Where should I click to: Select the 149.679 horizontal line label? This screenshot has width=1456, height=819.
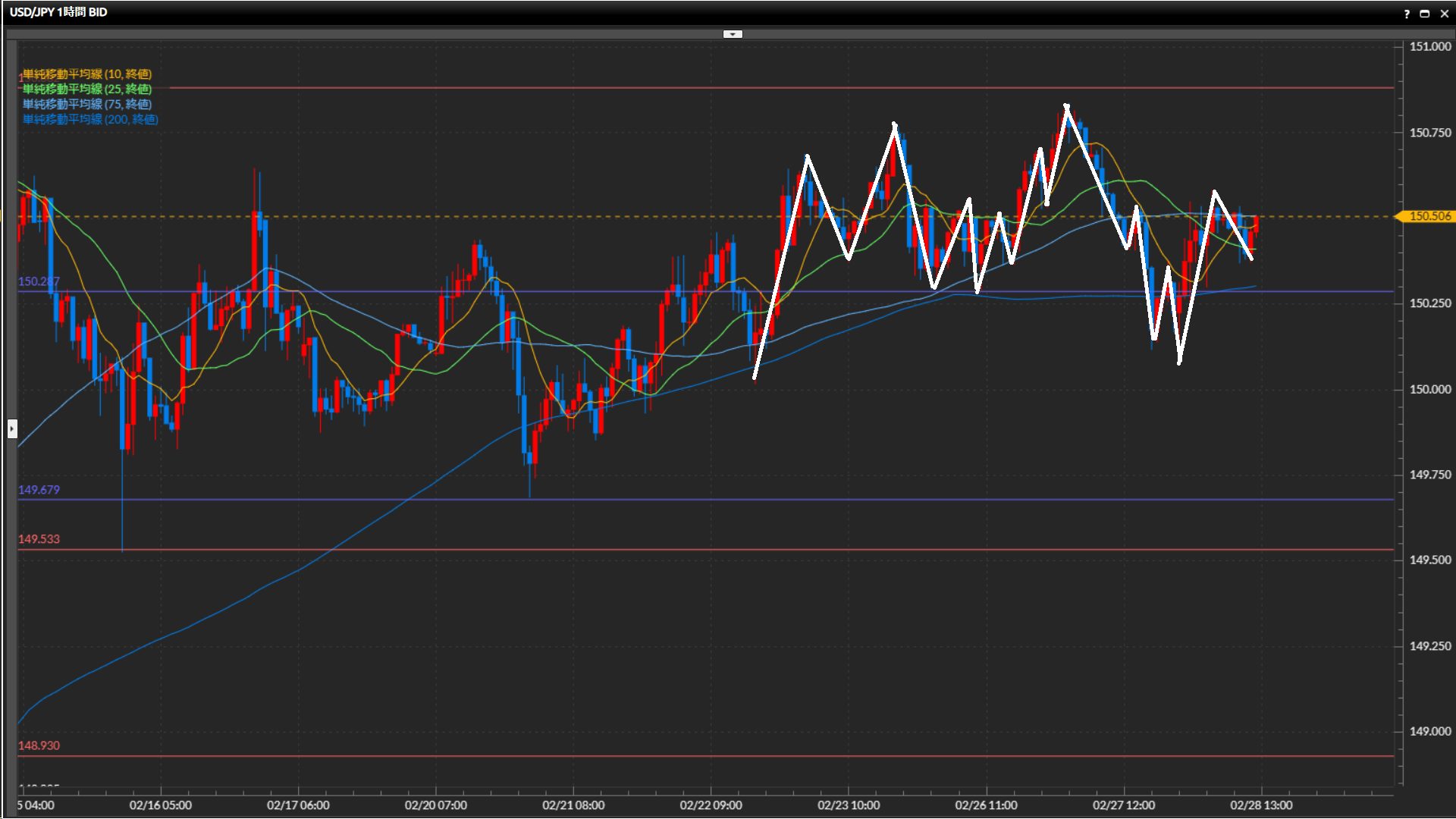pyautogui.click(x=39, y=490)
